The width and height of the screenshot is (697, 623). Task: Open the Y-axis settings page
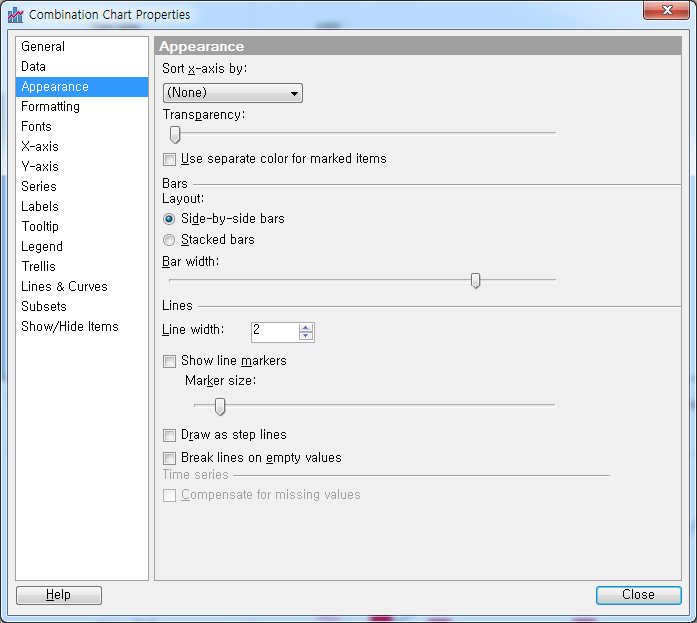(x=82, y=167)
